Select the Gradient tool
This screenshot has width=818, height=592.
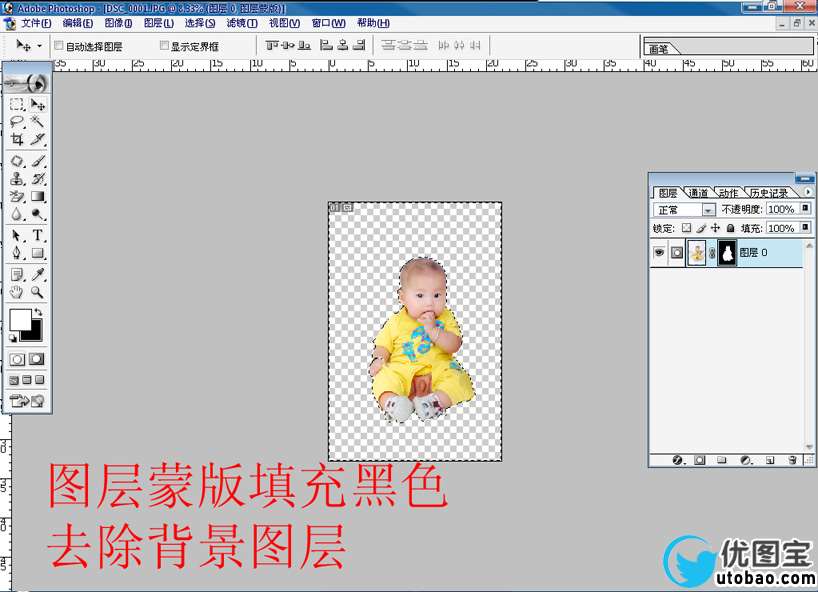coord(37,197)
